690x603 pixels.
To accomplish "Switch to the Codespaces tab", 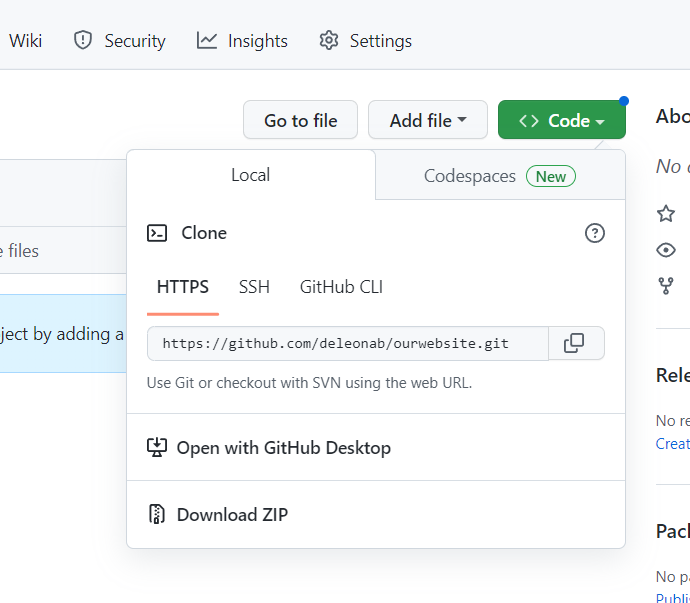I will click(x=500, y=176).
